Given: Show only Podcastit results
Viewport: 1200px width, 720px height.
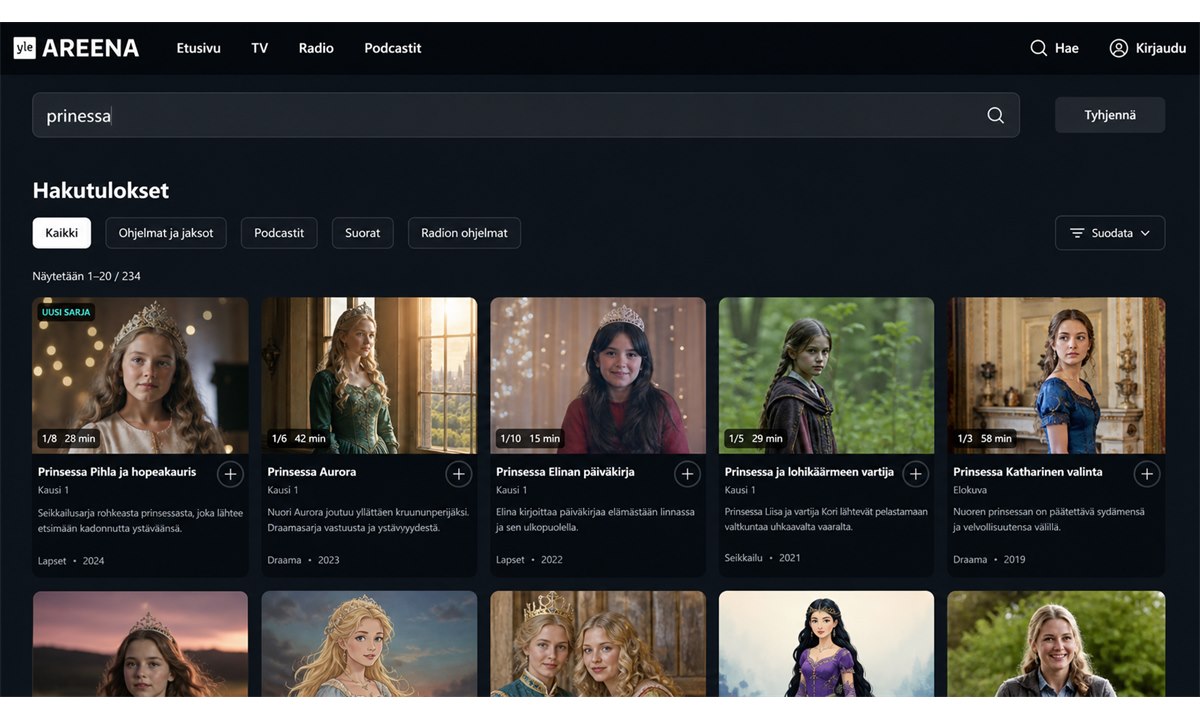Looking at the screenshot, I should tap(279, 233).
